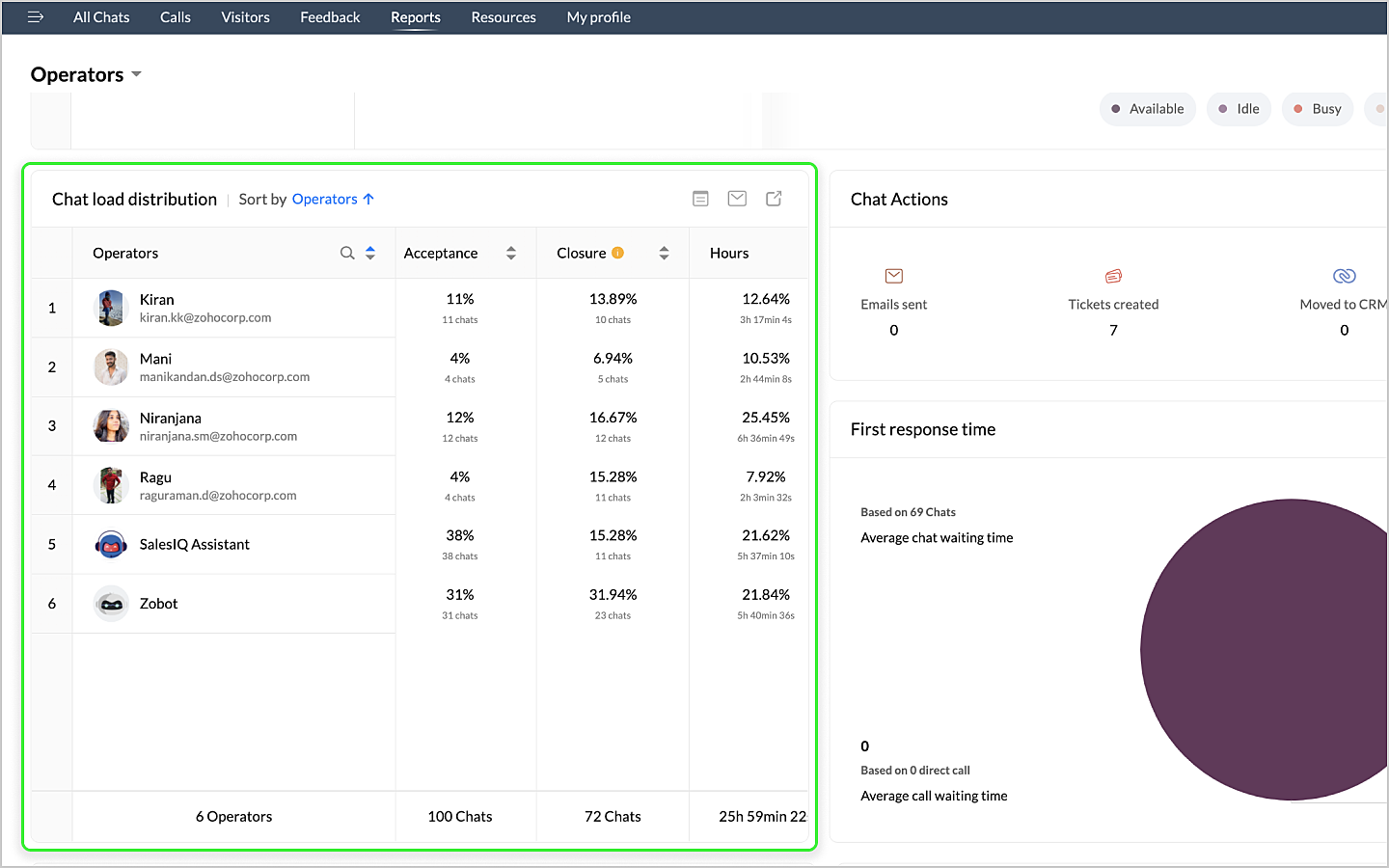Viewport: 1389px width, 868px height.
Task: Open the hamburger menu icon
Action: (x=36, y=17)
